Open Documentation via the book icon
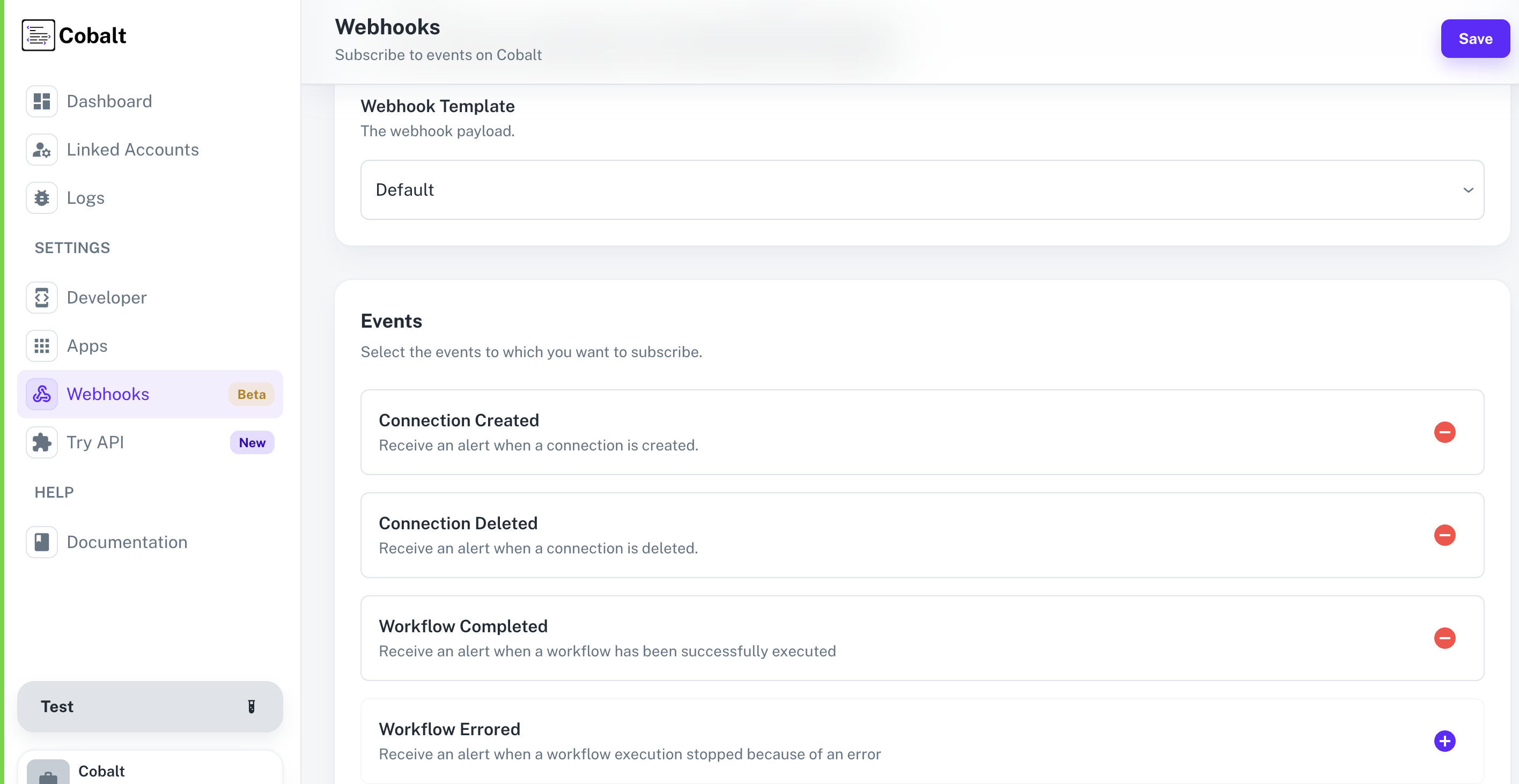This screenshot has height=784, width=1519. (41, 542)
